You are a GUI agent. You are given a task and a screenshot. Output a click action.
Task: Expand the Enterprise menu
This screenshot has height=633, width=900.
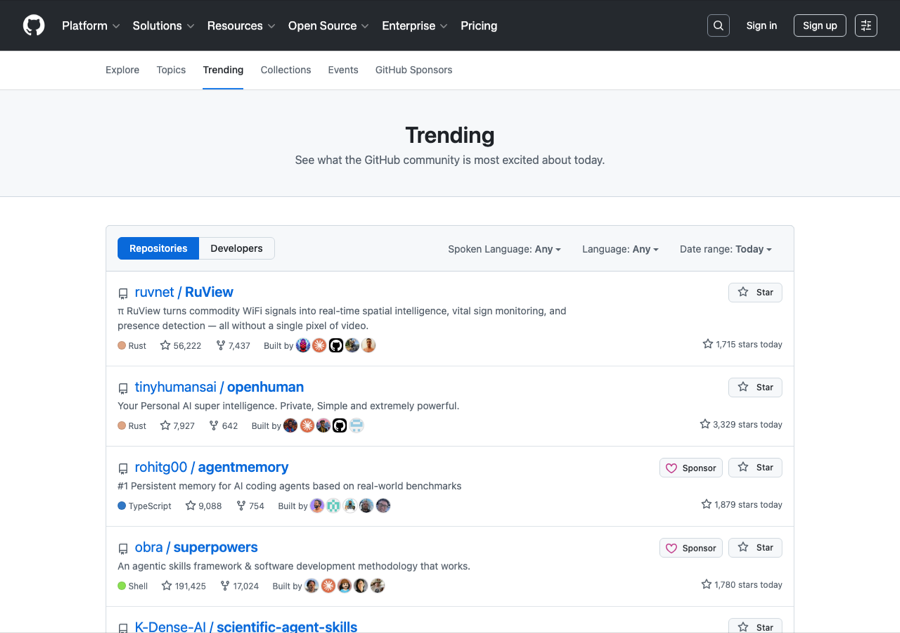tap(414, 26)
